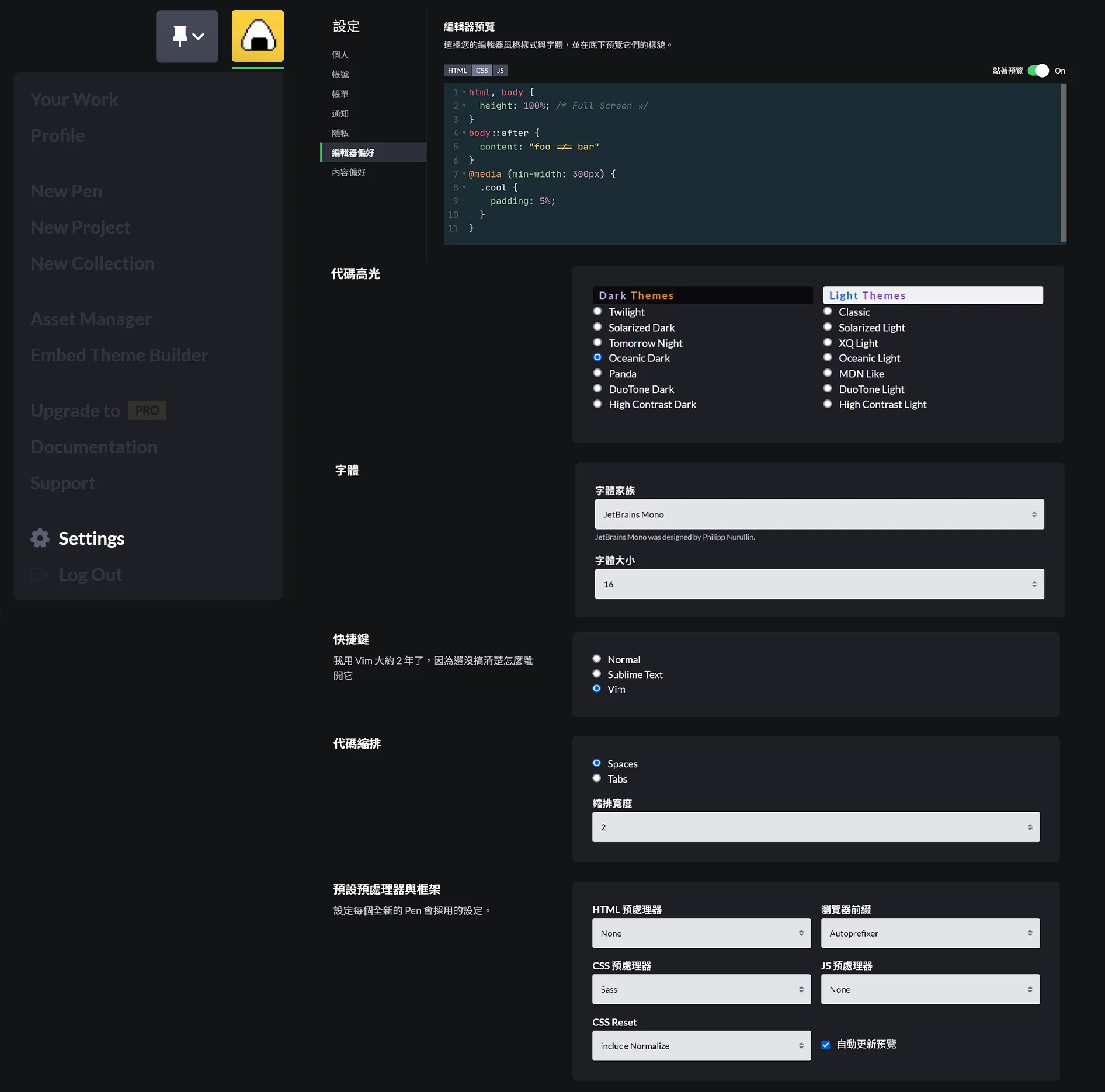
Task: Select Sublime Text key bindings
Action: tap(596, 674)
